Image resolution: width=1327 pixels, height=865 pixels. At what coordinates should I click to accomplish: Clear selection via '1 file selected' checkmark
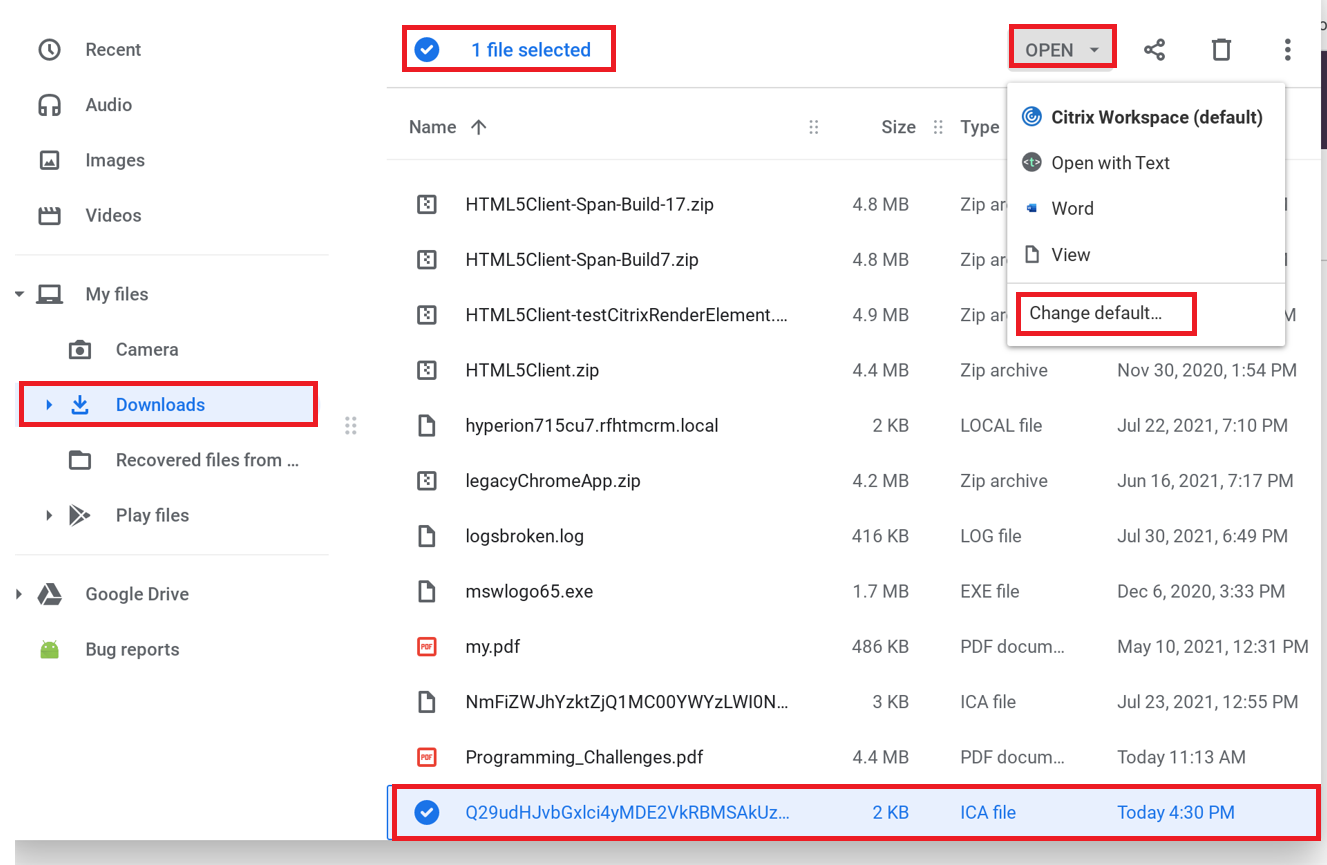point(427,50)
